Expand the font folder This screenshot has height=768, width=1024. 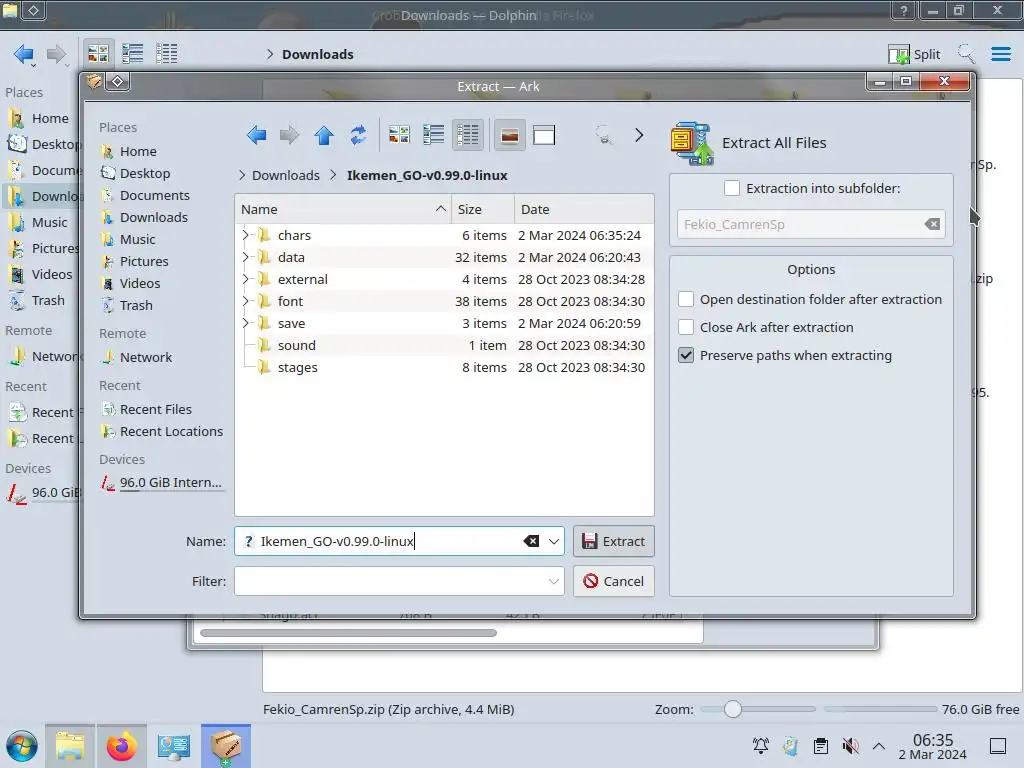click(246, 301)
